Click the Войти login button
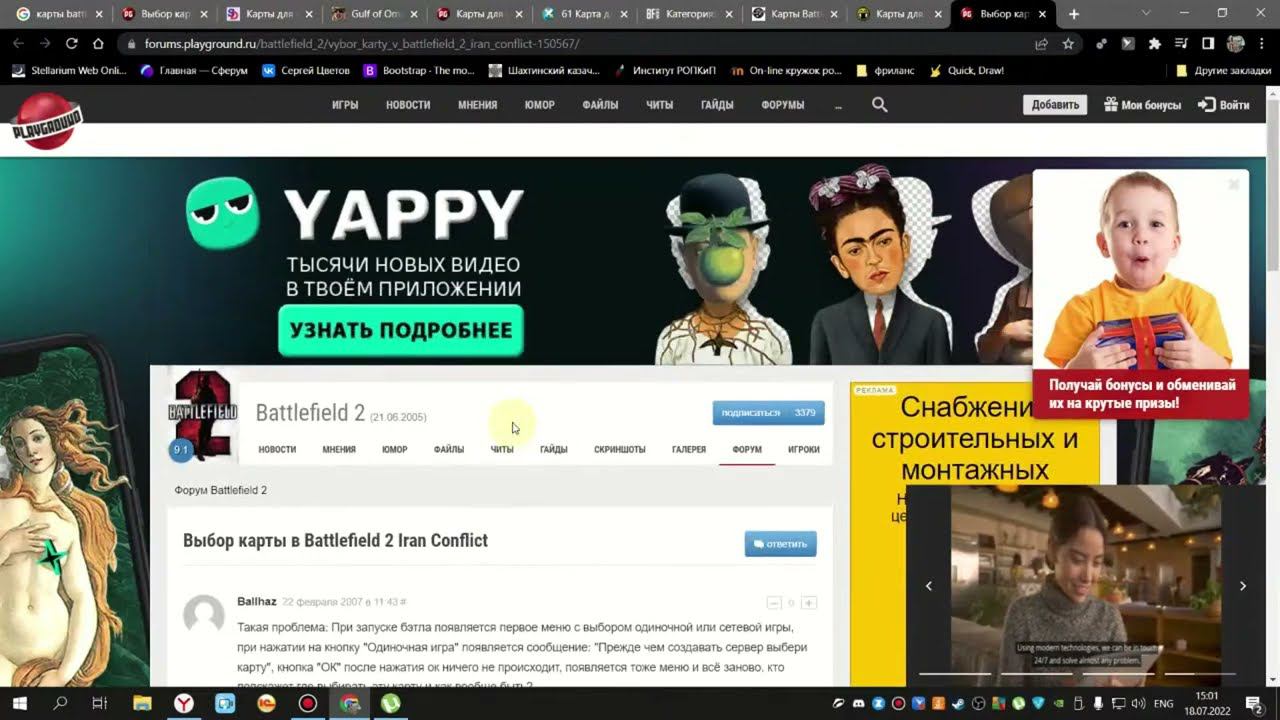Image resolution: width=1280 pixels, height=720 pixels. tap(1224, 105)
